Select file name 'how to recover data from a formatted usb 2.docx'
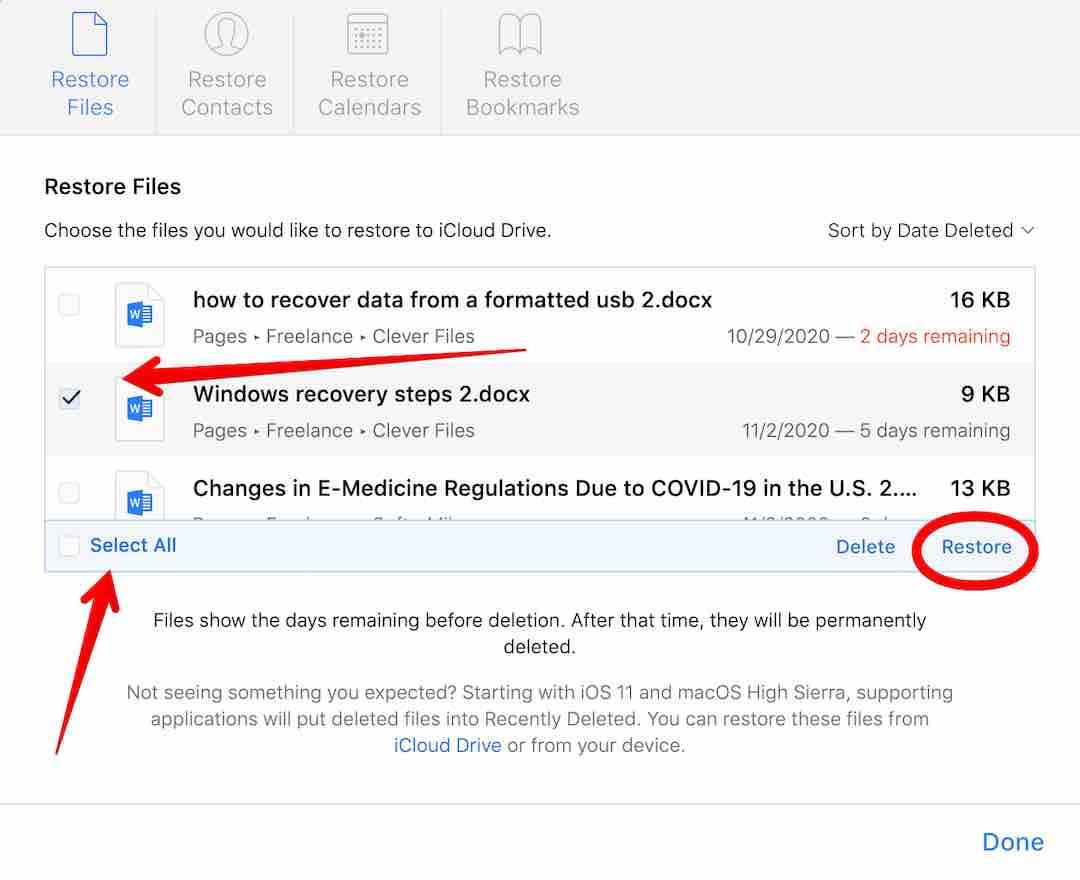1080x880 pixels. pos(453,300)
